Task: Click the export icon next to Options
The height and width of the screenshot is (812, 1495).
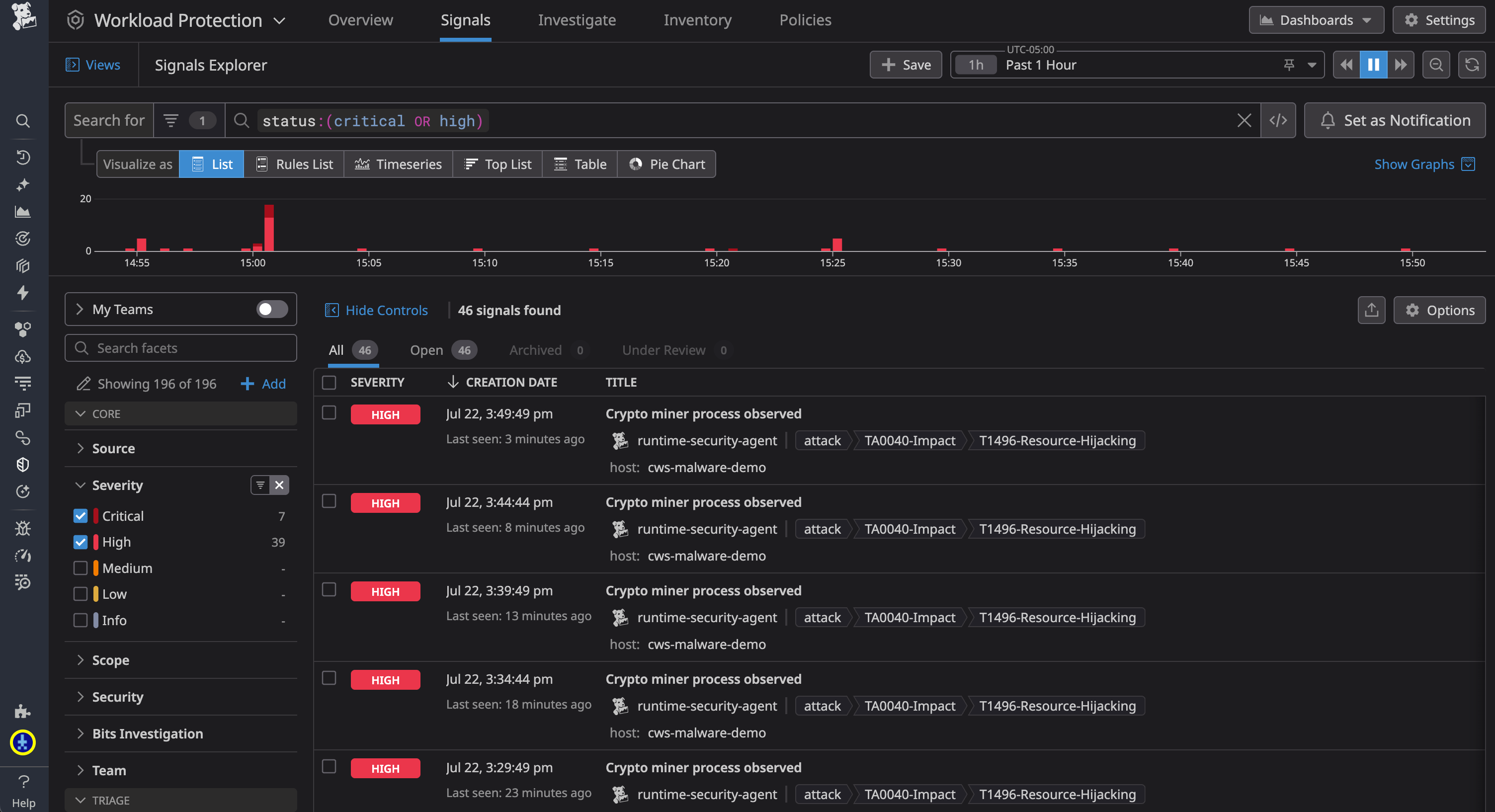Action: coord(1371,310)
